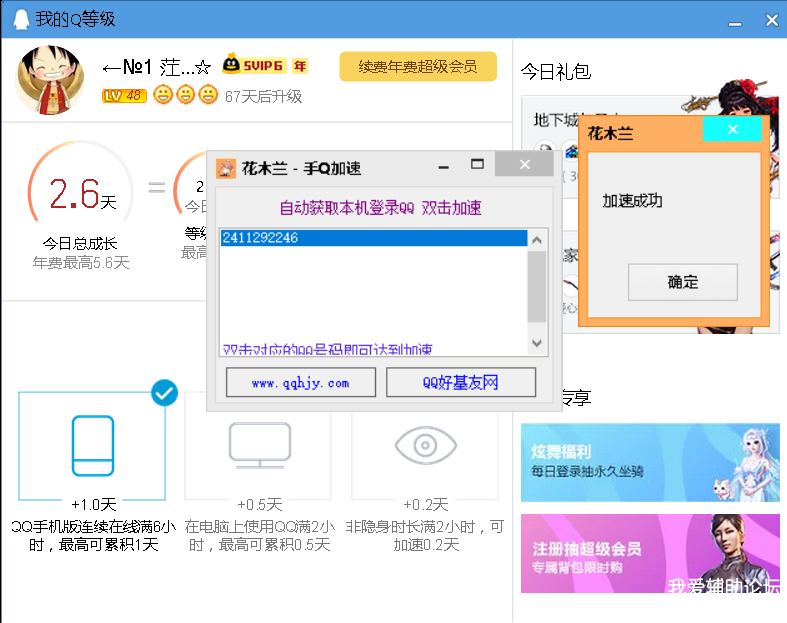787x623 pixels.
Task: Open the 炫舞福利 promotional banner
Action: (650, 462)
